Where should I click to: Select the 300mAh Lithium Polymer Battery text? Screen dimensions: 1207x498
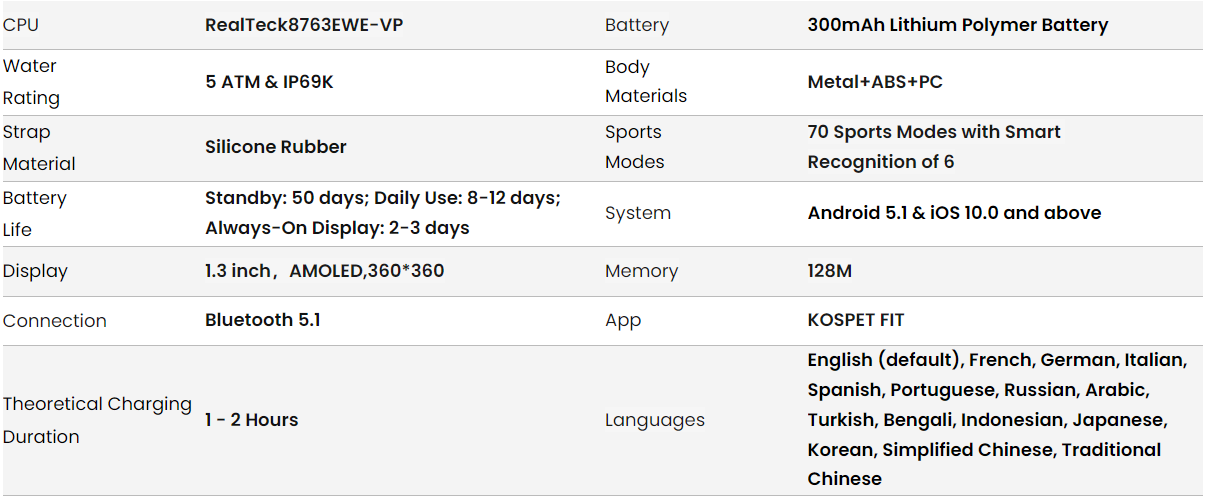point(957,25)
